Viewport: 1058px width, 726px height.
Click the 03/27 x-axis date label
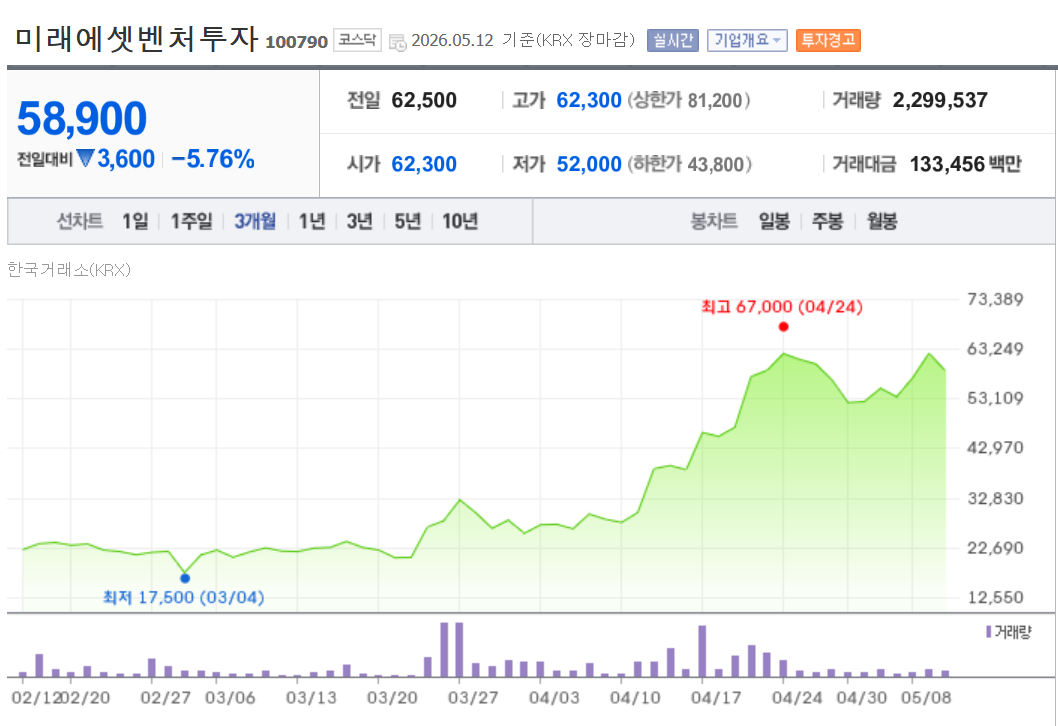[x=473, y=698]
